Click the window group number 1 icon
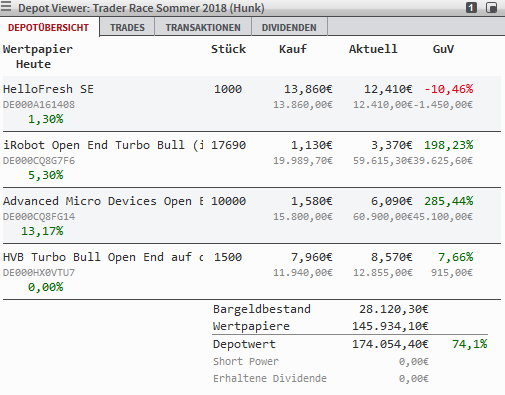Screen dimensions: 505x395 pos(471,7)
